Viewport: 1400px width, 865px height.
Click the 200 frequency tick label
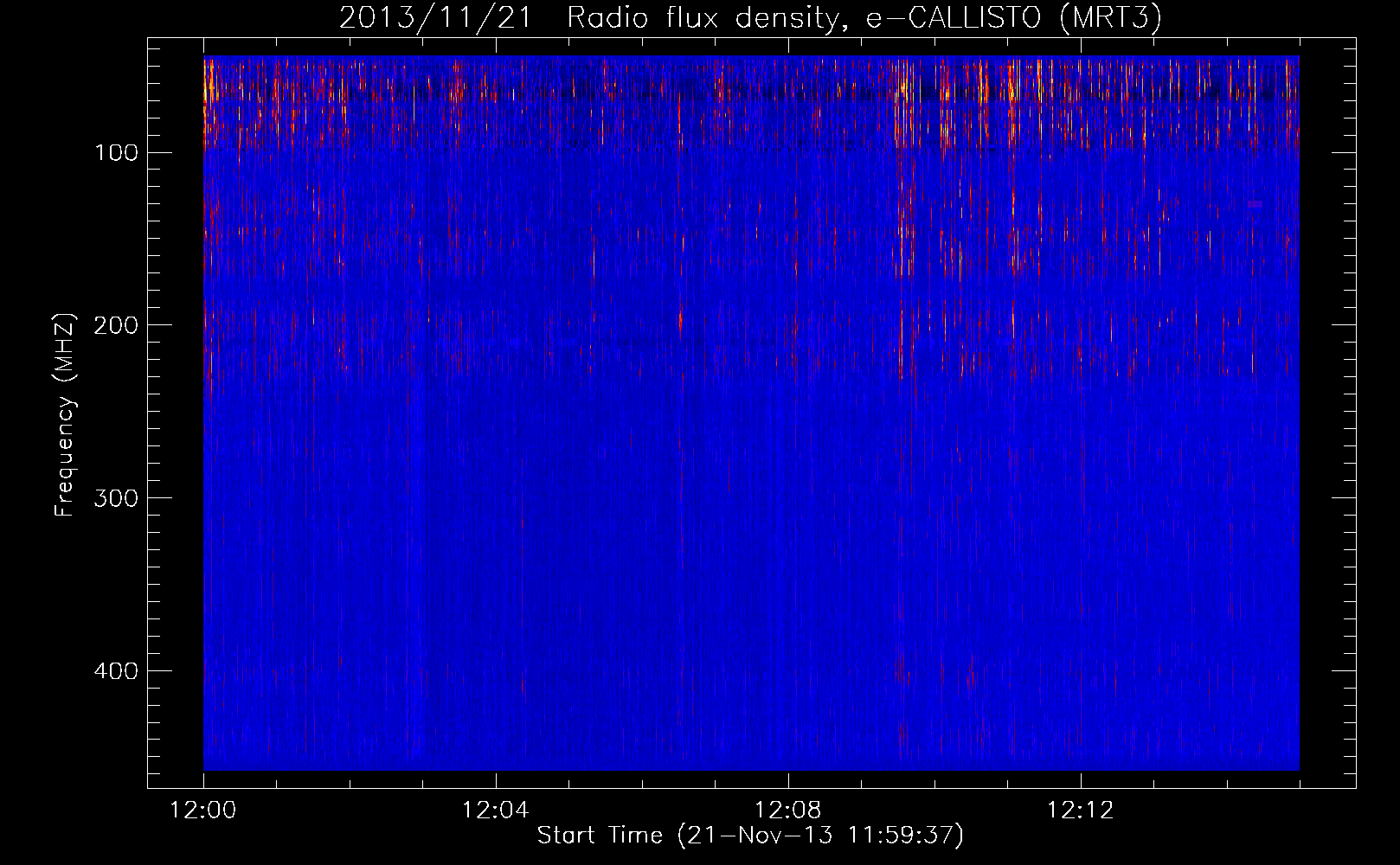(117, 325)
